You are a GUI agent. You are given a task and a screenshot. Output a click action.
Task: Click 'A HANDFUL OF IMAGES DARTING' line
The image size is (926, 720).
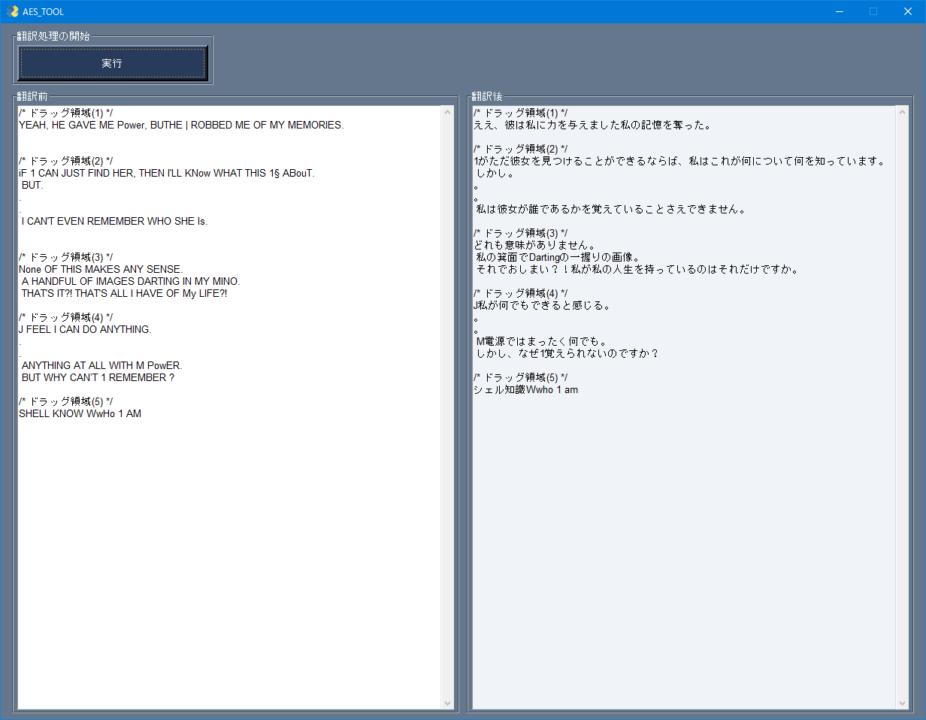(131, 281)
